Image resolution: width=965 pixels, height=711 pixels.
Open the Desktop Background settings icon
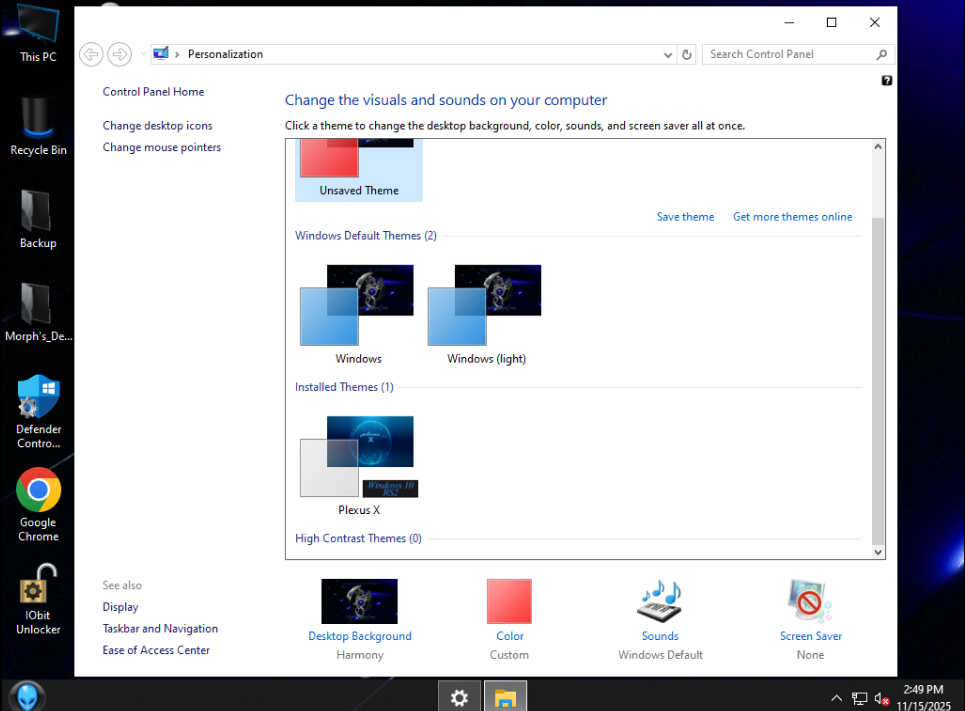359,602
